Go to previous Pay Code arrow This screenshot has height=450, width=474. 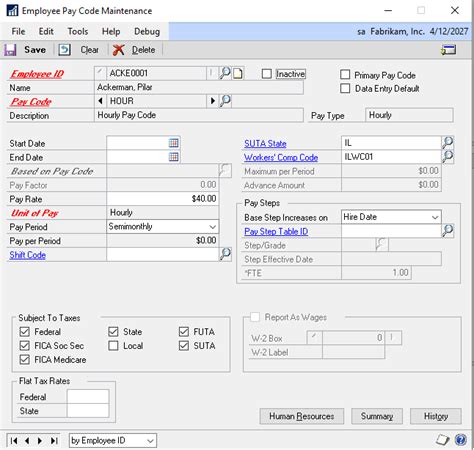[100, 101]
